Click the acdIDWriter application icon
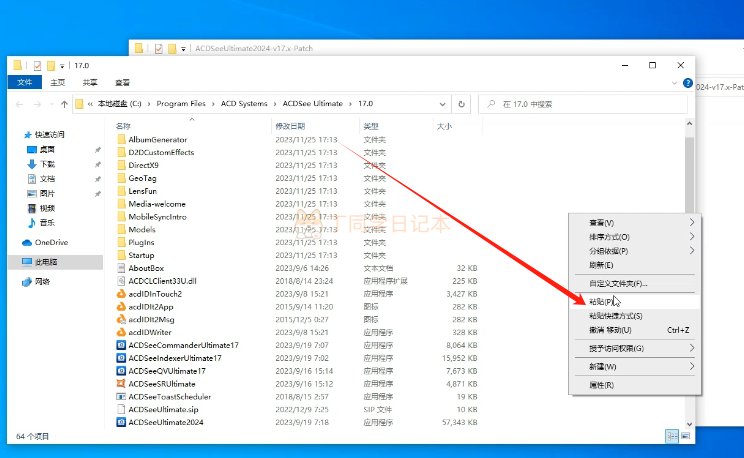Viewport: 744px width, 458px height. click(121, 332)
